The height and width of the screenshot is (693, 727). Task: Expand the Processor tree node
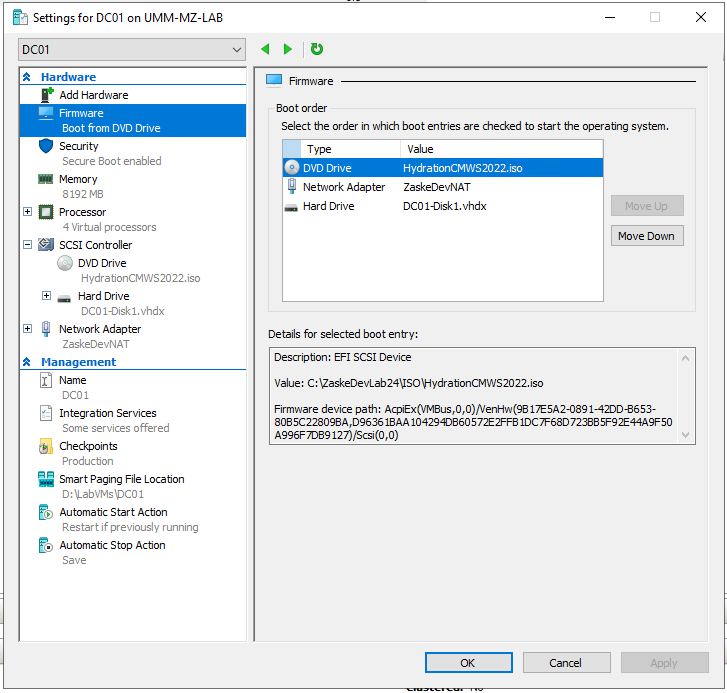click(28, 212)
